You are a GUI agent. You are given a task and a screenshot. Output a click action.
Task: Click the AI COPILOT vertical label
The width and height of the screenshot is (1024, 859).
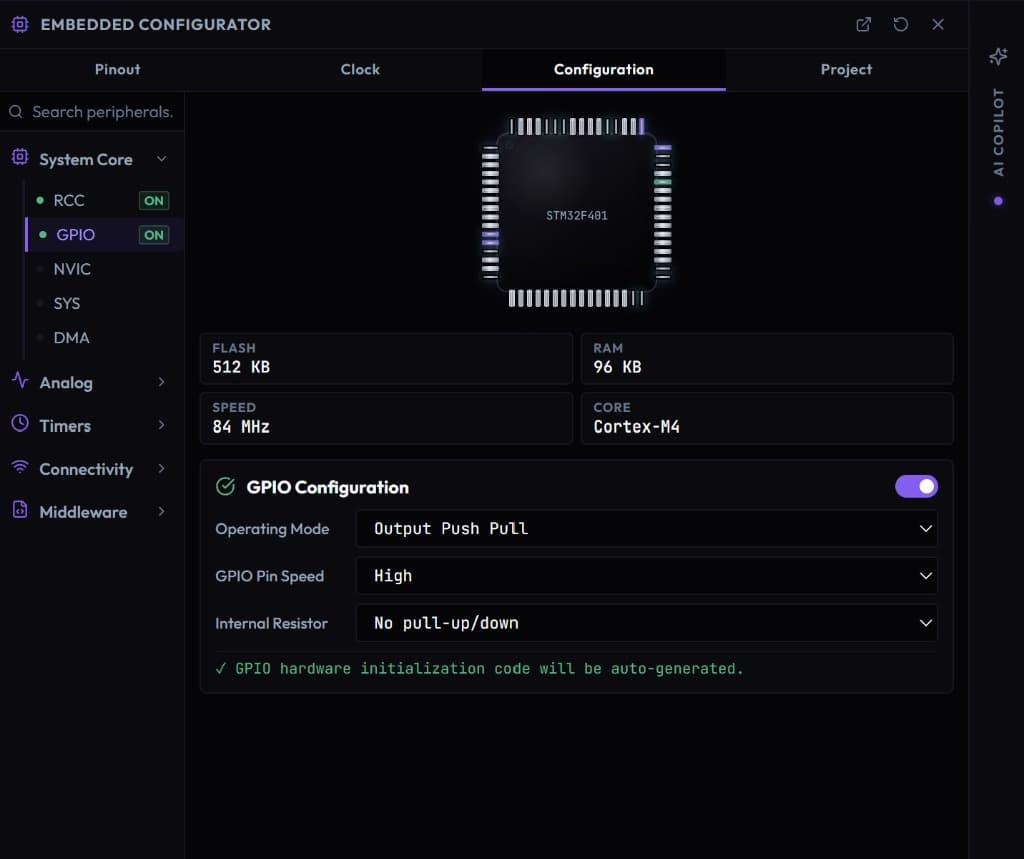click(x=998, y=132)
